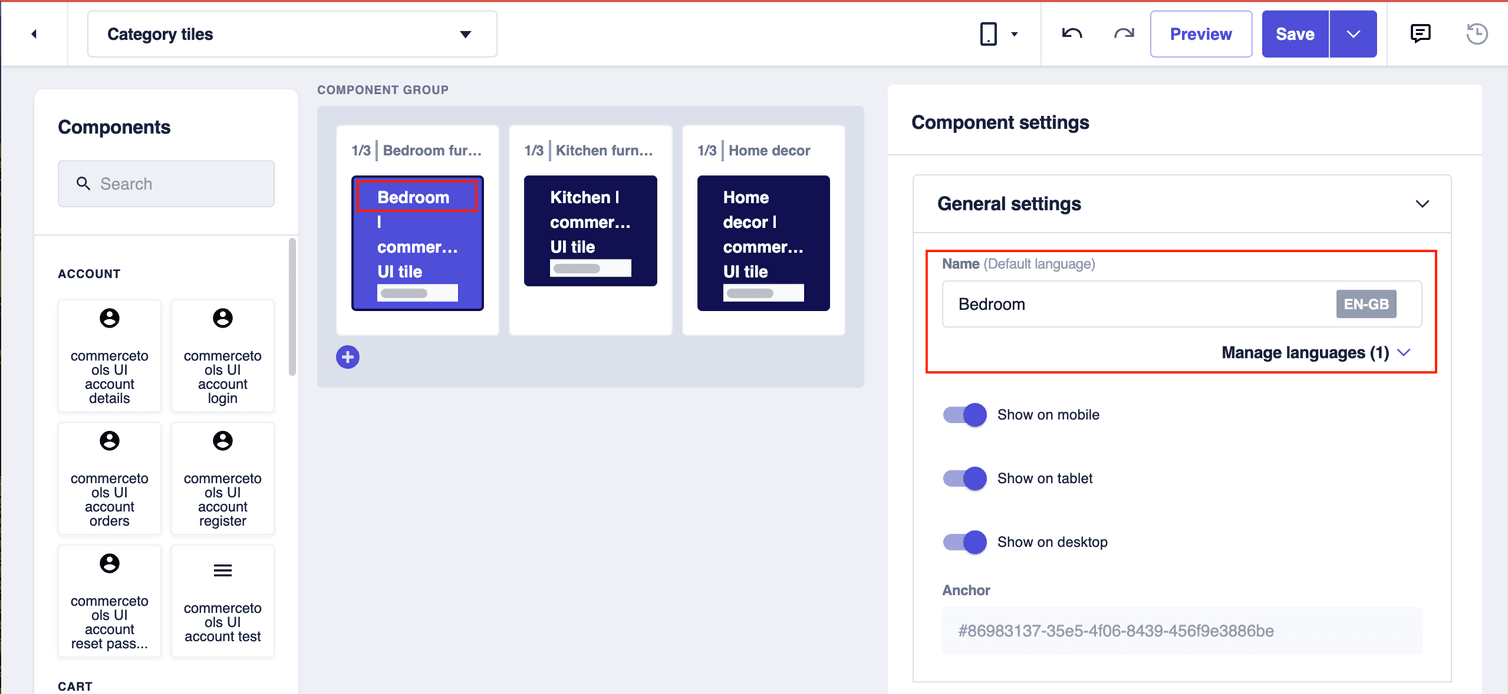Open comments via the speech bubble icon
The height and width of the screenshot is (694, 1508).
1421,33
